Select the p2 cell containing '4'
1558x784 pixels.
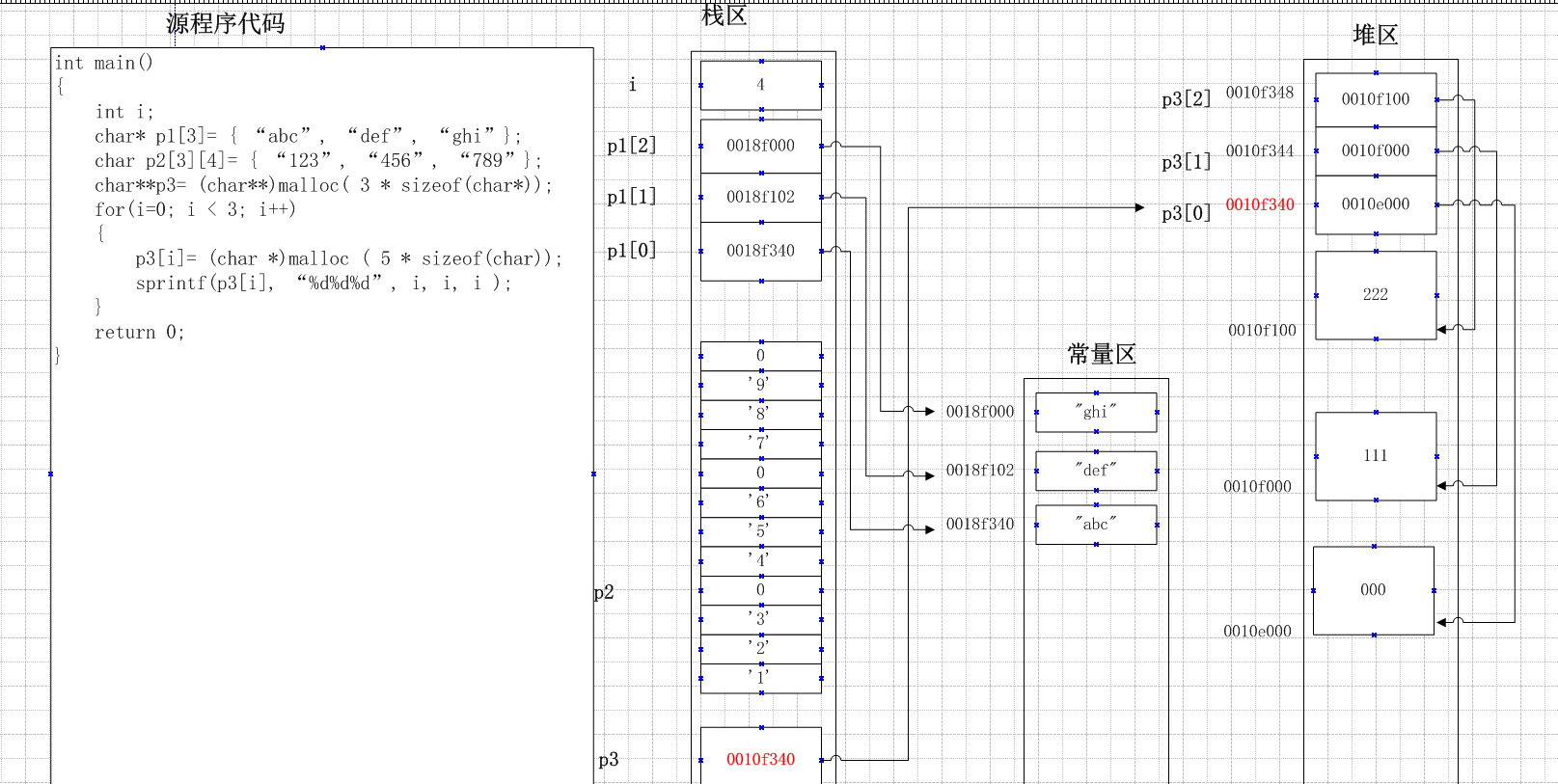click(761, 561)
